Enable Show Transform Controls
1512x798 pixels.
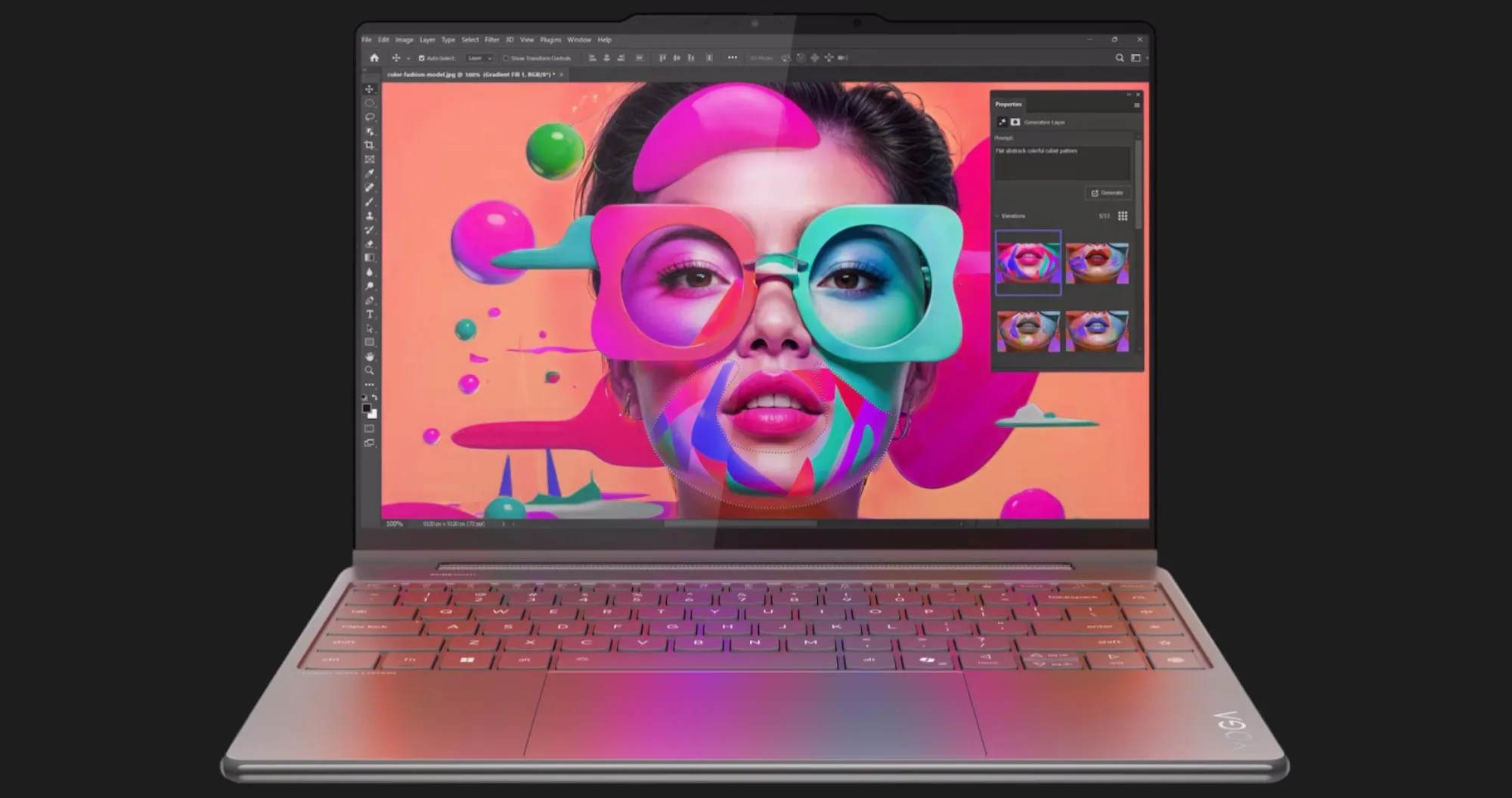click(507, 58)
